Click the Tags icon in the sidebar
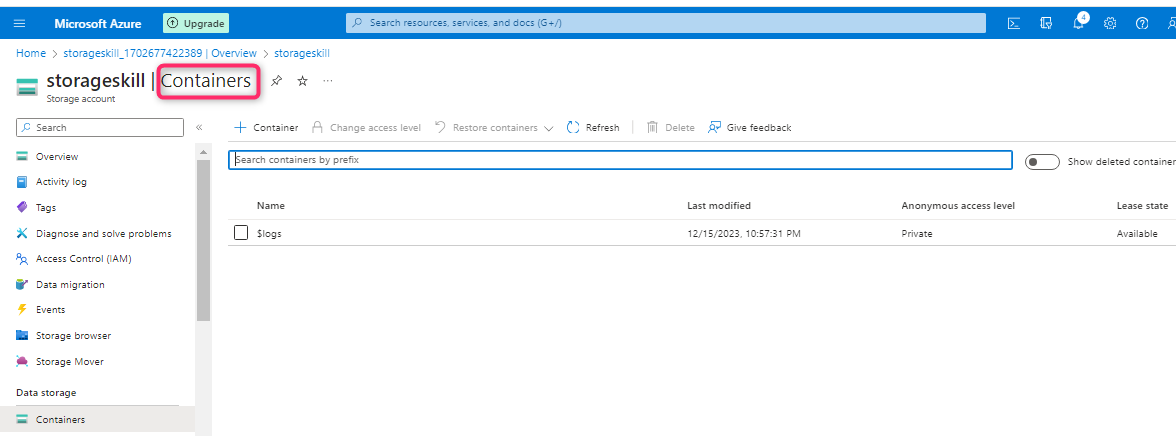 coord(22,207)
